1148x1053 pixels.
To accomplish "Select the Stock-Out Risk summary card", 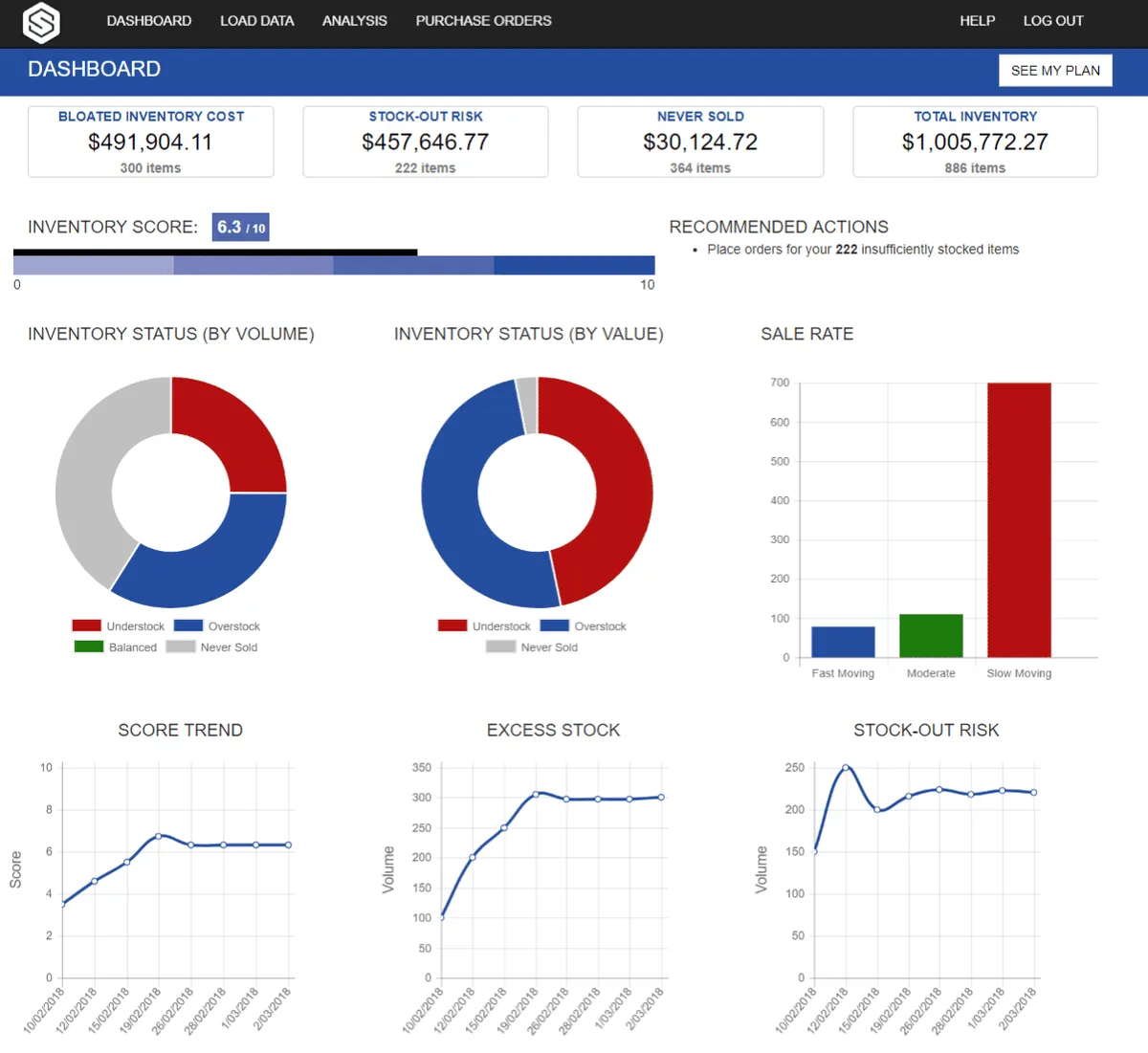I will click(426, 142).
